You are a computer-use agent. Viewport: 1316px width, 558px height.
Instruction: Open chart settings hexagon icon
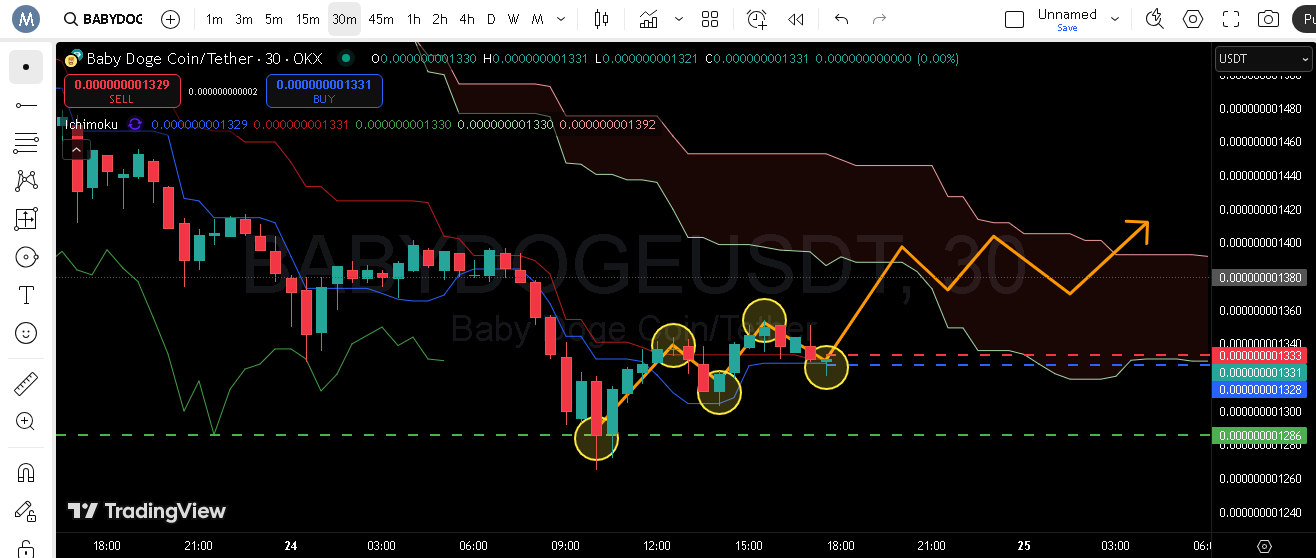pyautogui.click(x=1193, y=19)
